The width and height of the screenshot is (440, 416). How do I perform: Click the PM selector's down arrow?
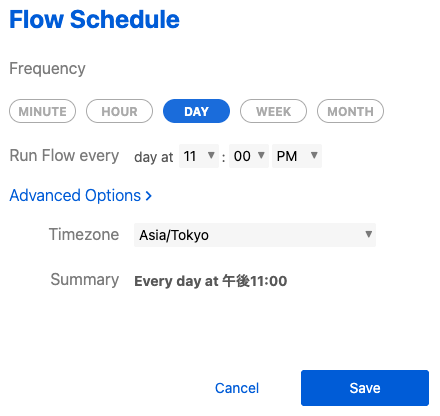(x=314, y=155)
